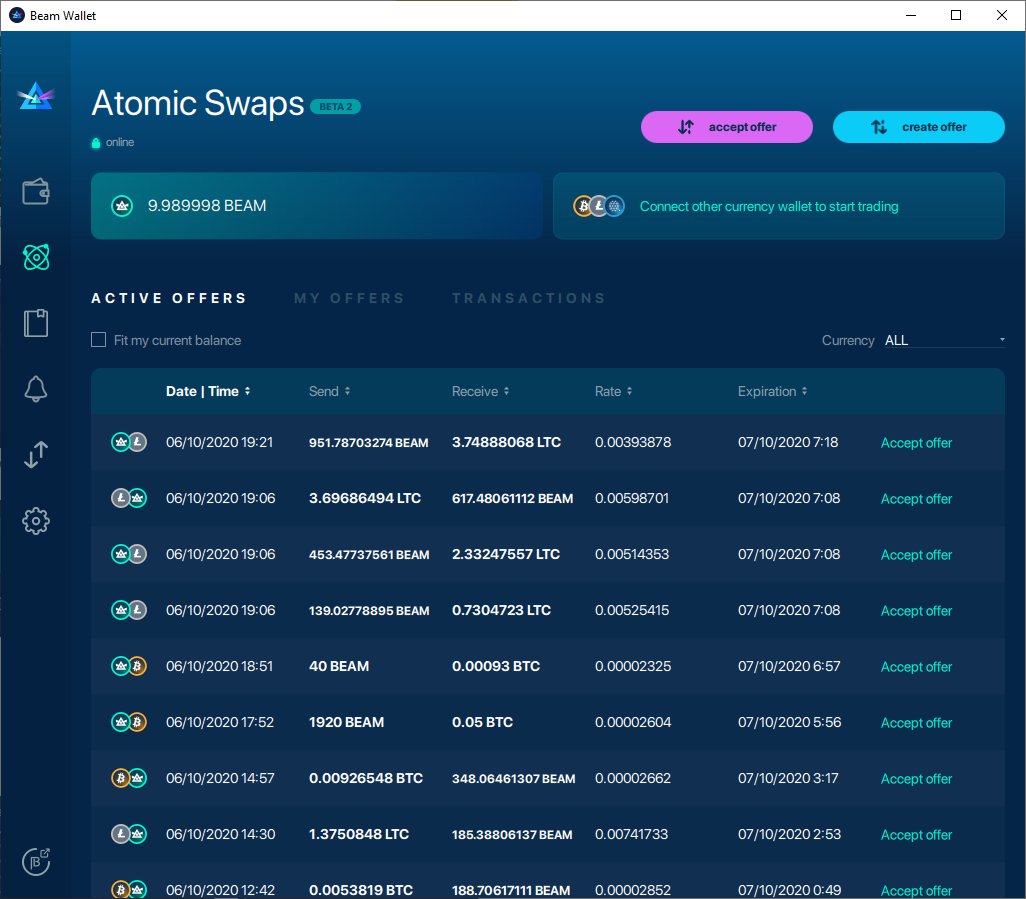
Task: Connect other currency wallet to start trading
Action: [769, 207]
